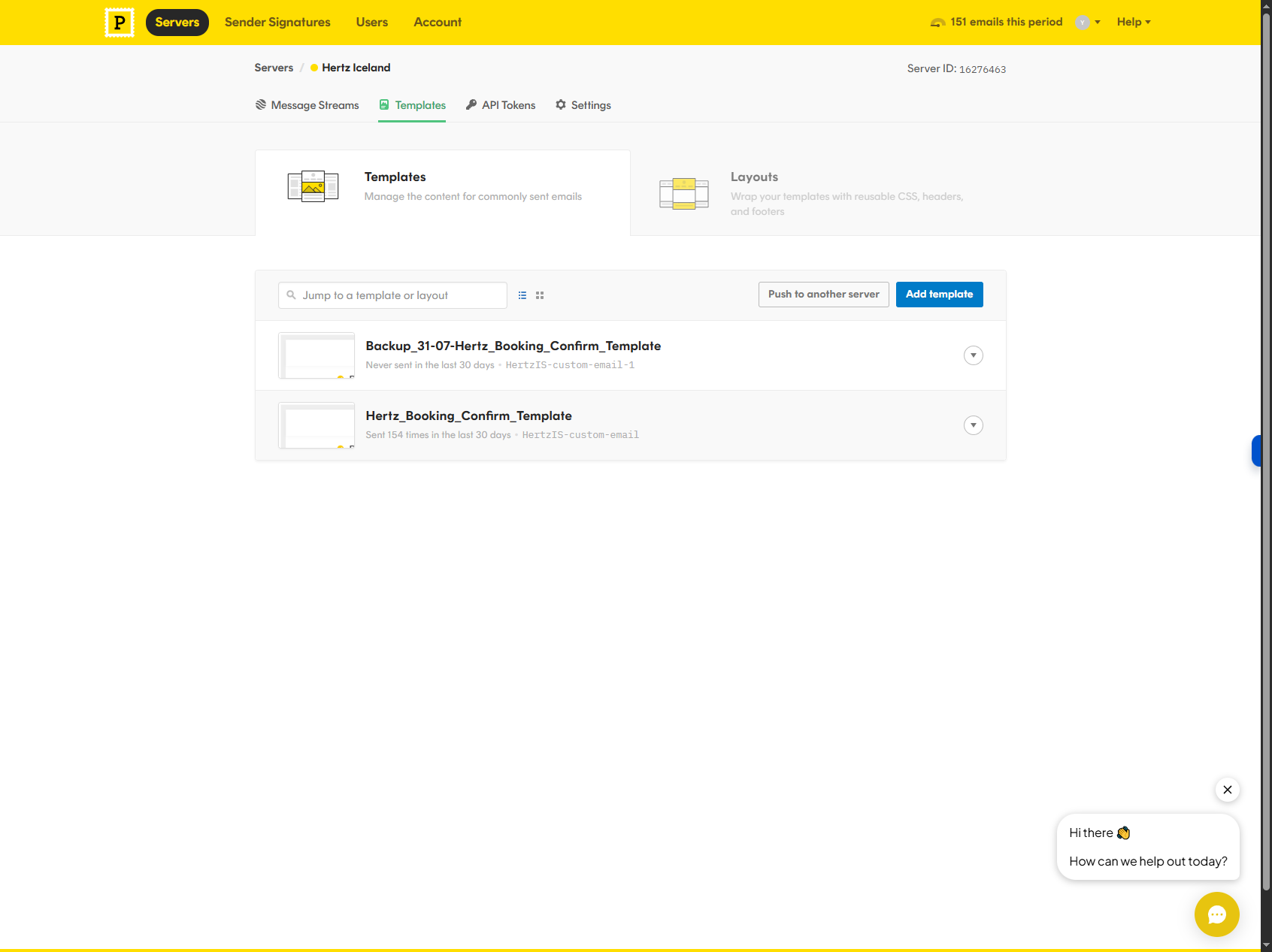This screenshot has width=1272, height=952.
Task: Open the API Tokens tab
Action: [501, 105]
